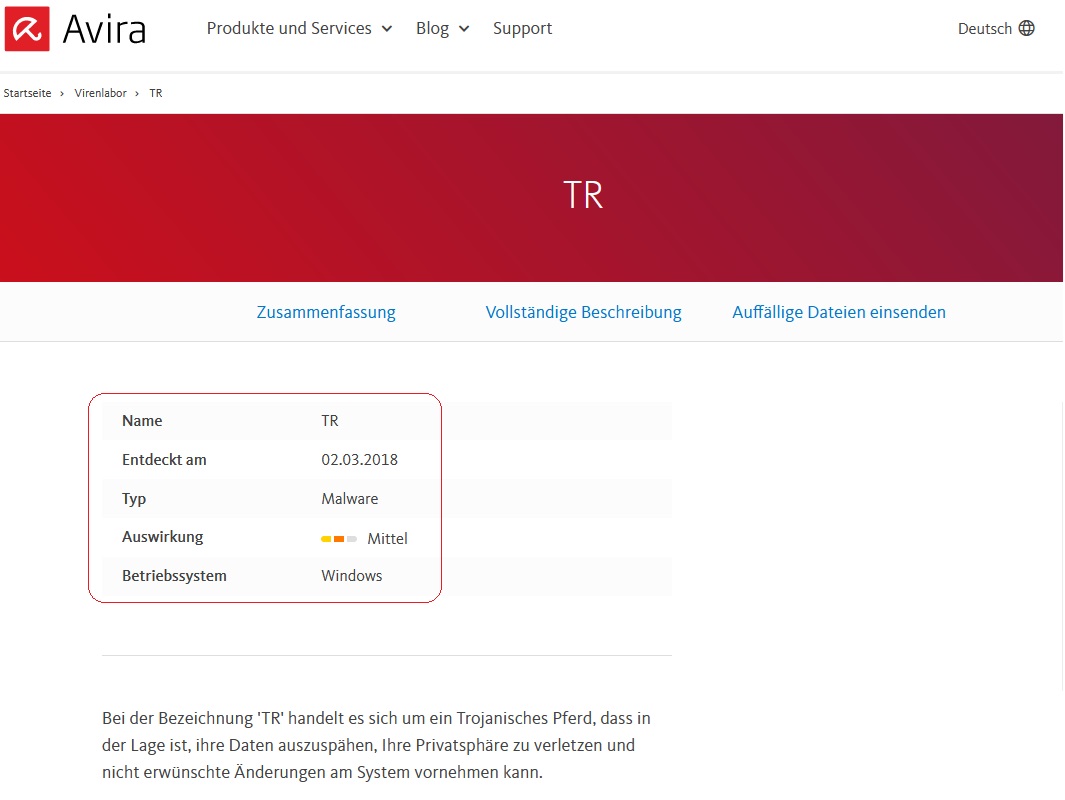Expand the Blog dropdown chevron

click(464, 29)
